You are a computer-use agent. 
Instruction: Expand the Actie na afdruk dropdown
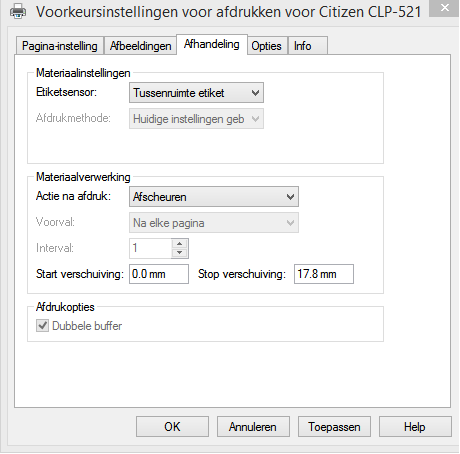point(214,197)
